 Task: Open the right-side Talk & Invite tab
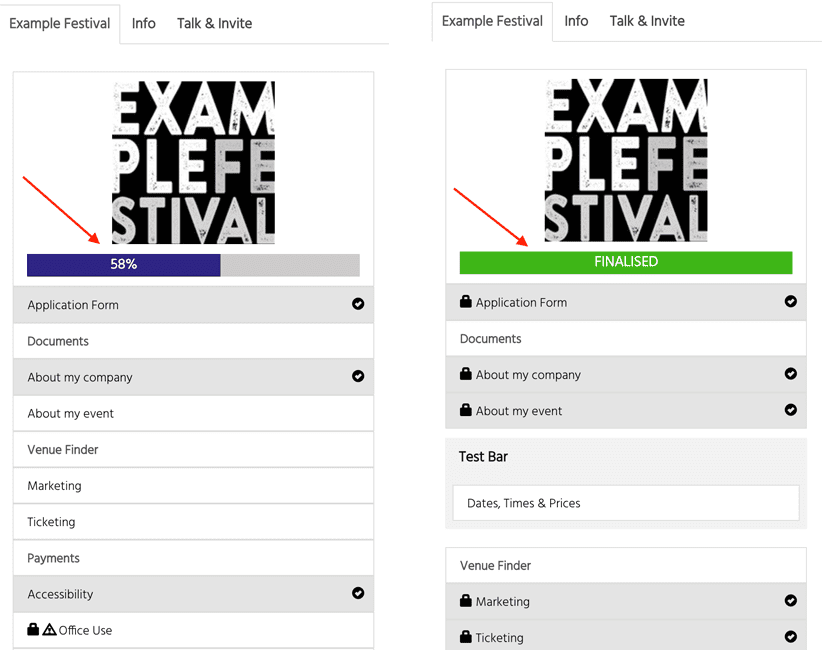(647, 21)
